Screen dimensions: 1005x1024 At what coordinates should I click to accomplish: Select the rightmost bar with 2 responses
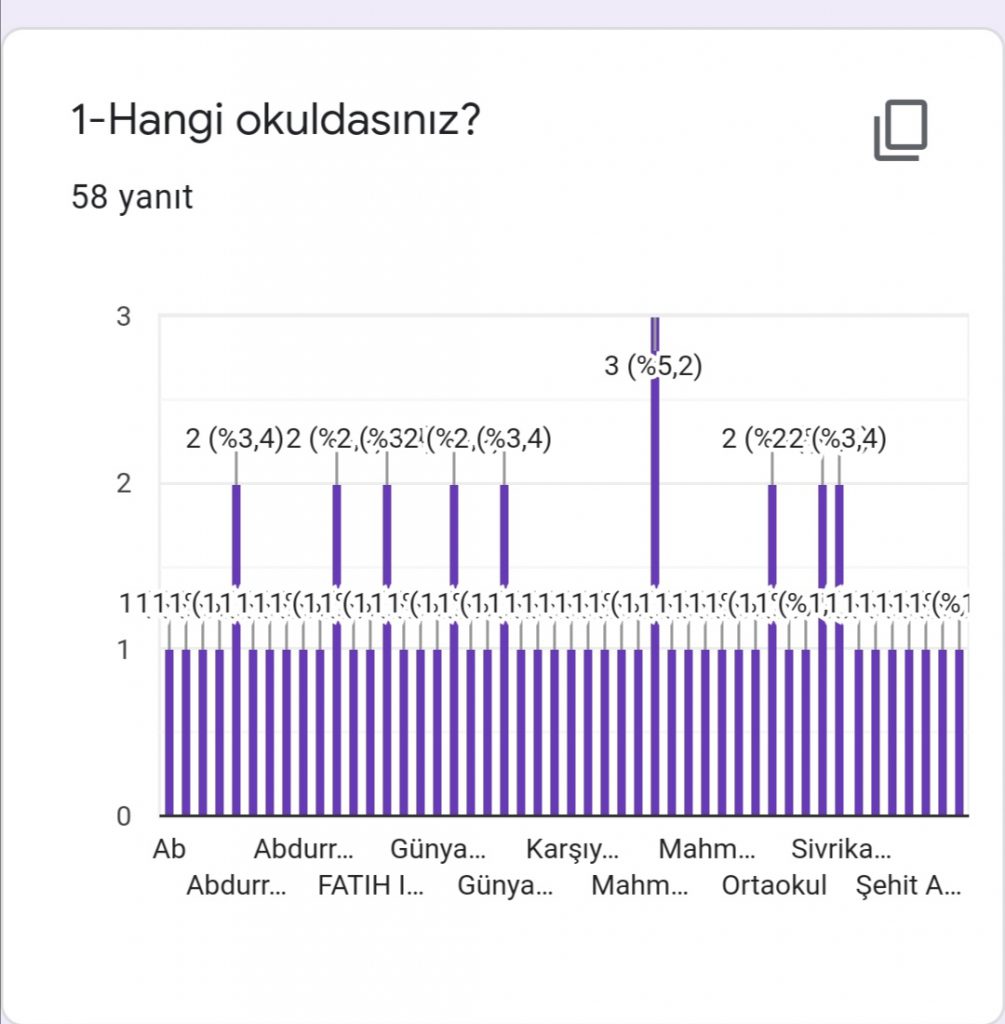pos(840,650)
